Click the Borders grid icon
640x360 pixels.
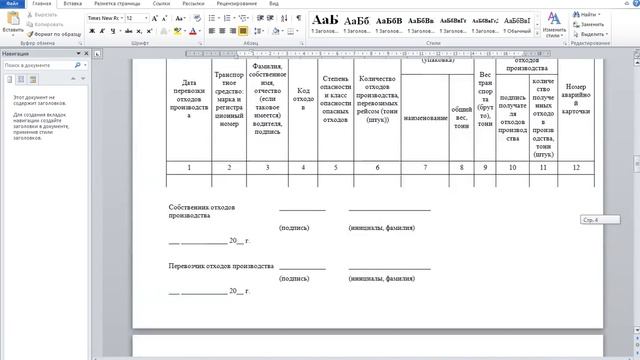click(x=290, y=31)
